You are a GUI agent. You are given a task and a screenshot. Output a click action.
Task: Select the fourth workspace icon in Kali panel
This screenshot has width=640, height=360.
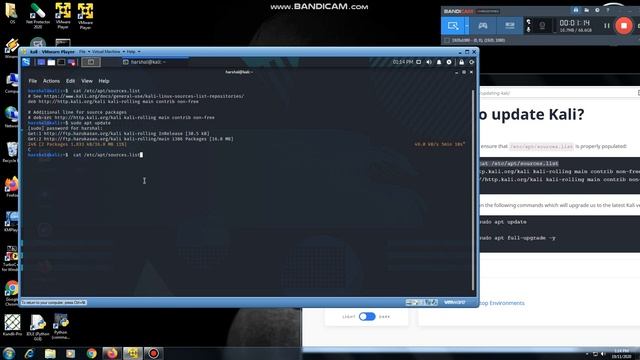pos(72,62)
